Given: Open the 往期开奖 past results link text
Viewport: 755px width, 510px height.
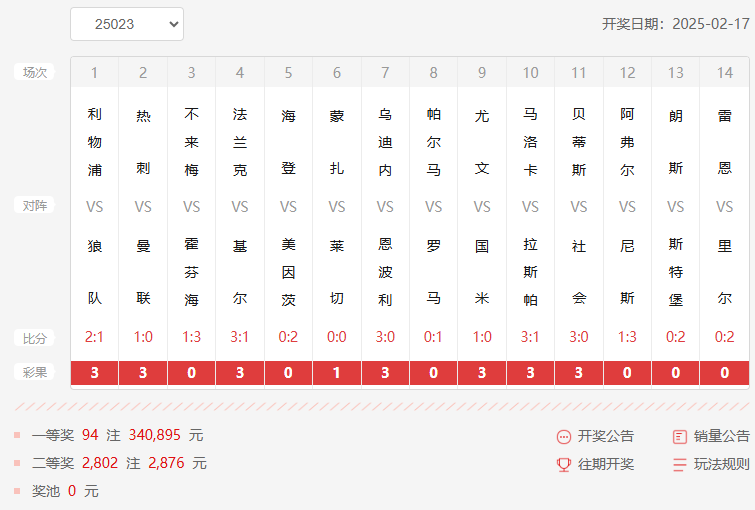Looking at the screenshot, I should coord(605,464).
